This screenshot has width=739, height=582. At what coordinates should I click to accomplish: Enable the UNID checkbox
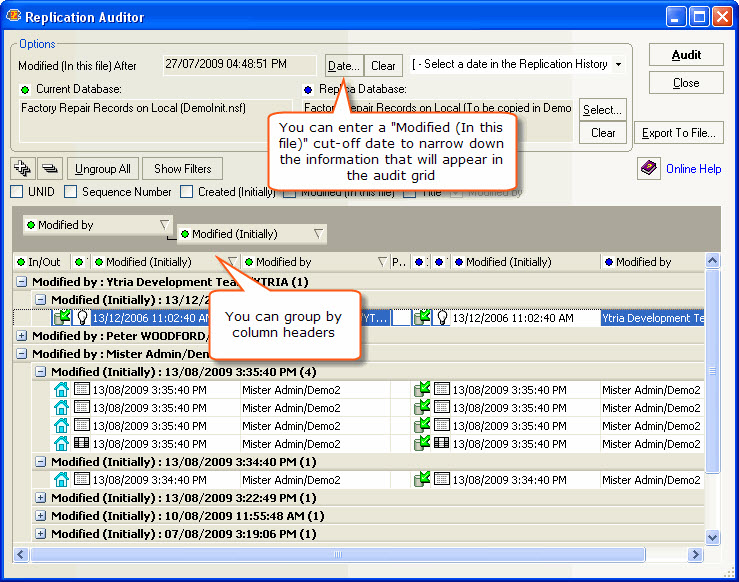tap(17, 192)
